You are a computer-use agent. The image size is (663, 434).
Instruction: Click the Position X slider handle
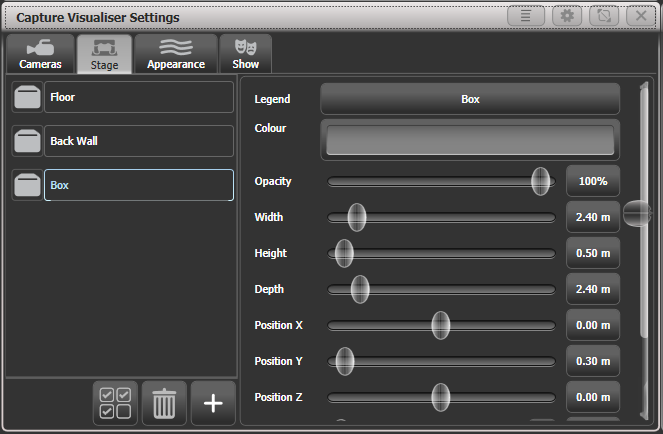[x=441, y=325]
